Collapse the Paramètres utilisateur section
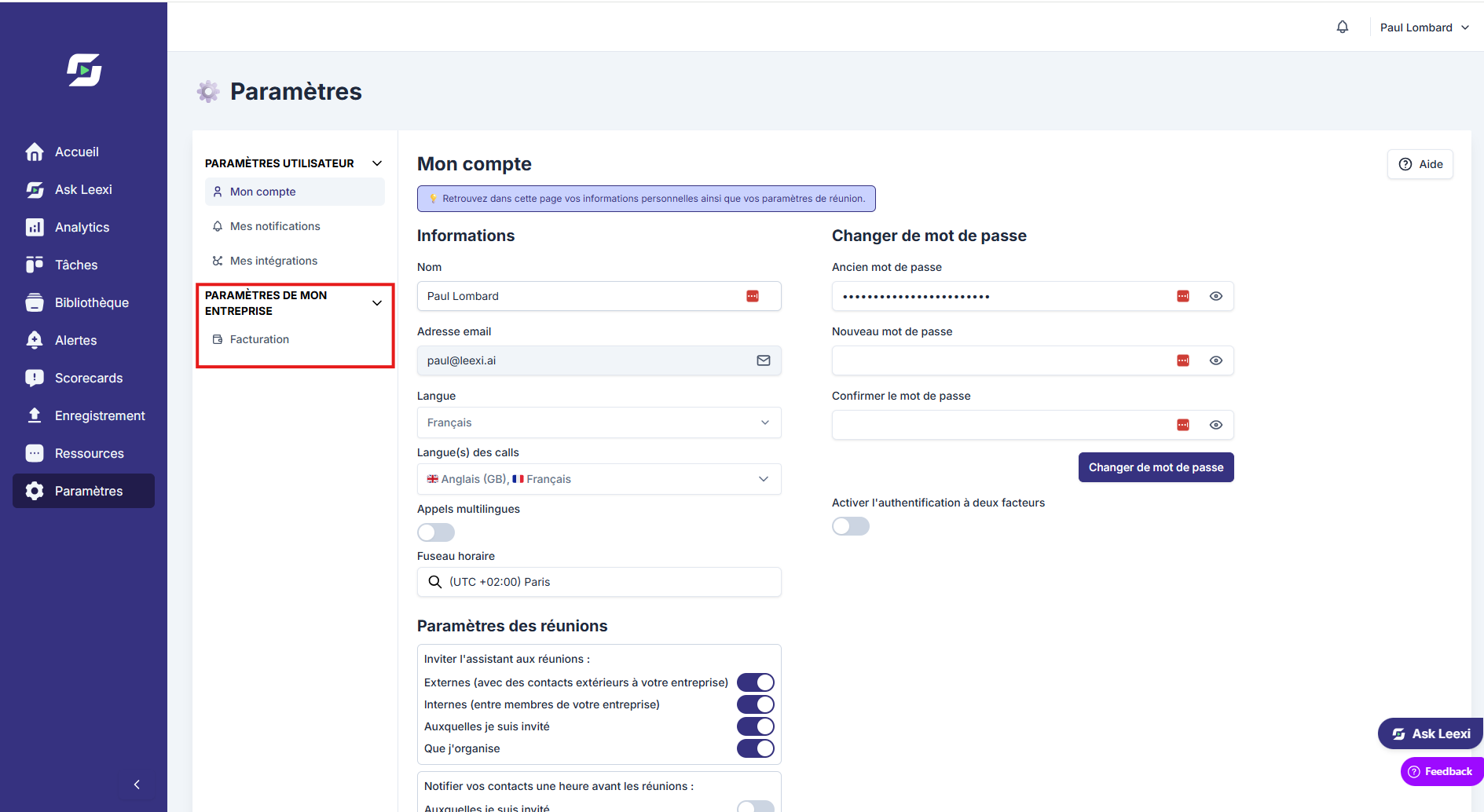This screenshot has height=812, width=1484. click(377, 163)
